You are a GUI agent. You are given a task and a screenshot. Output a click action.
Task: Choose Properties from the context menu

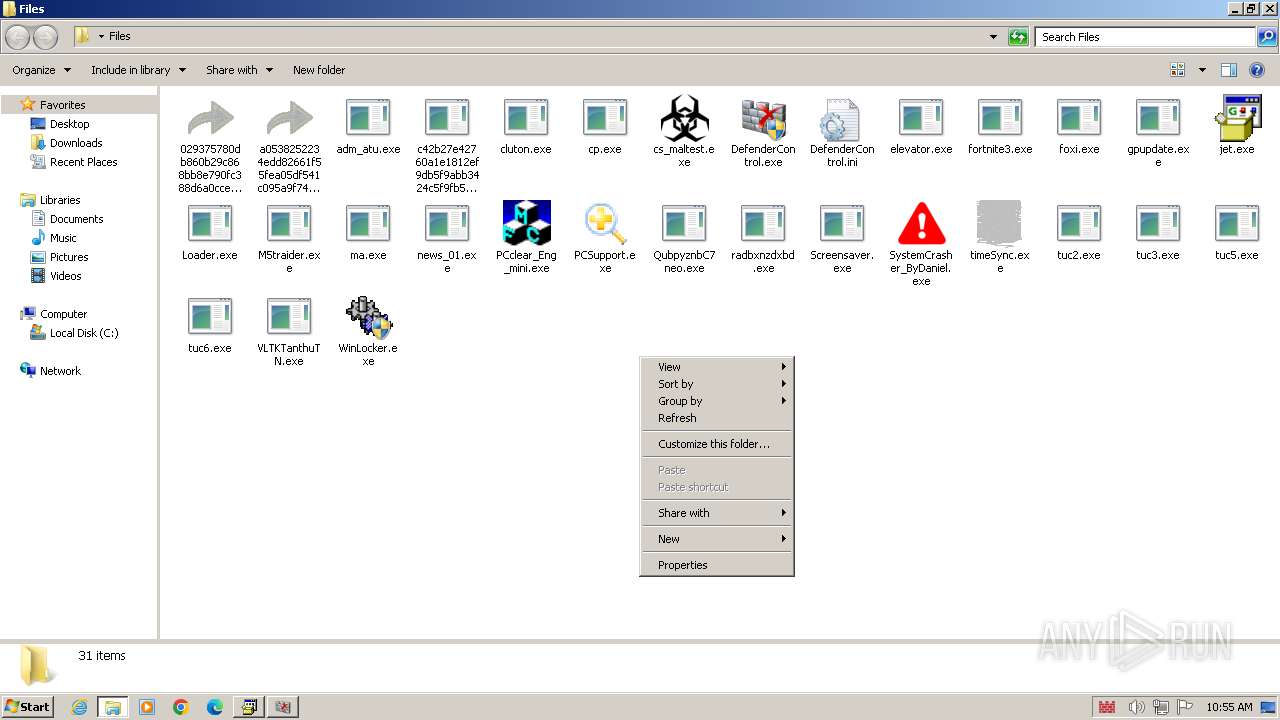pos(717,565)
